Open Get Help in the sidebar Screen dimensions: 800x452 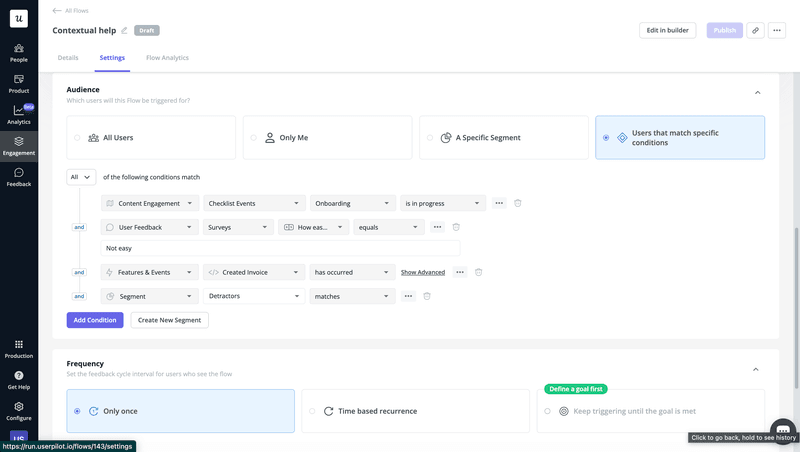pyautogui.click(x=19, y=381)
